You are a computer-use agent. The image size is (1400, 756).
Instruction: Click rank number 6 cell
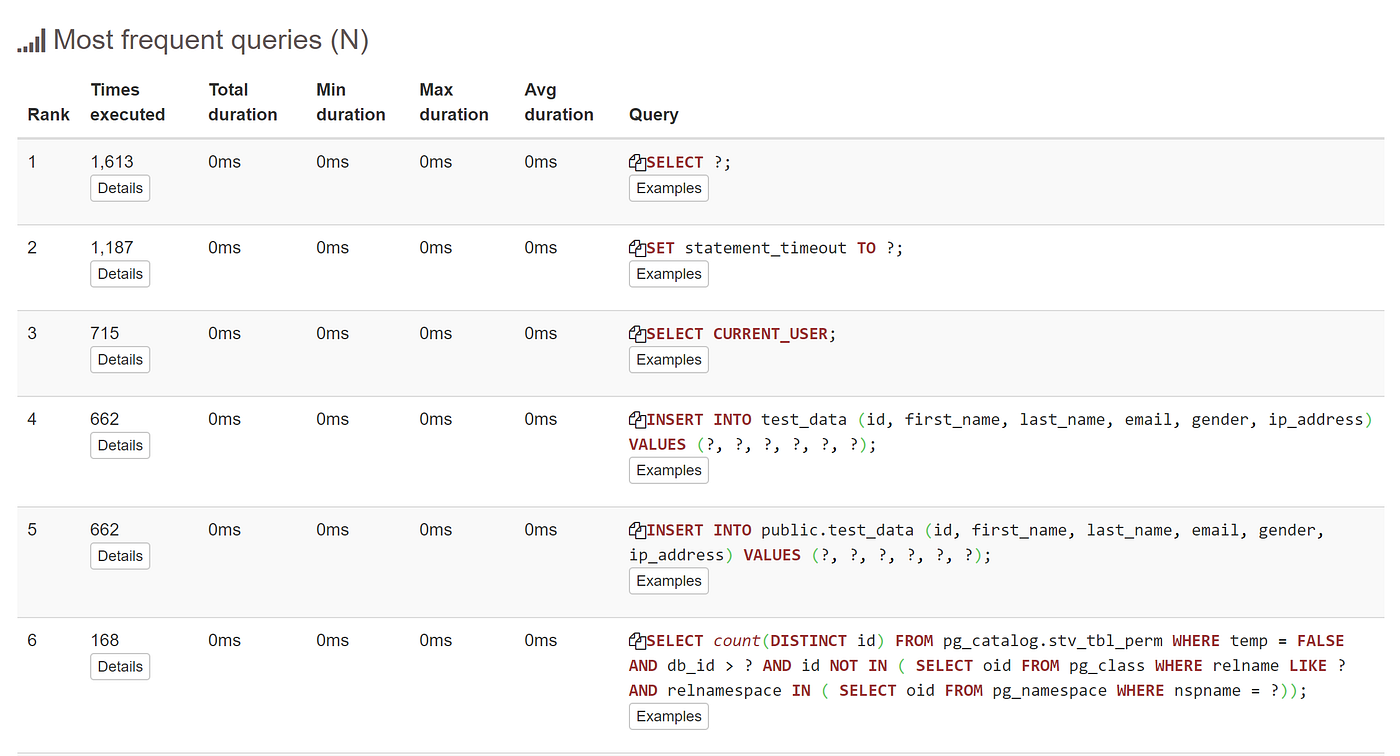coord(32,641)
